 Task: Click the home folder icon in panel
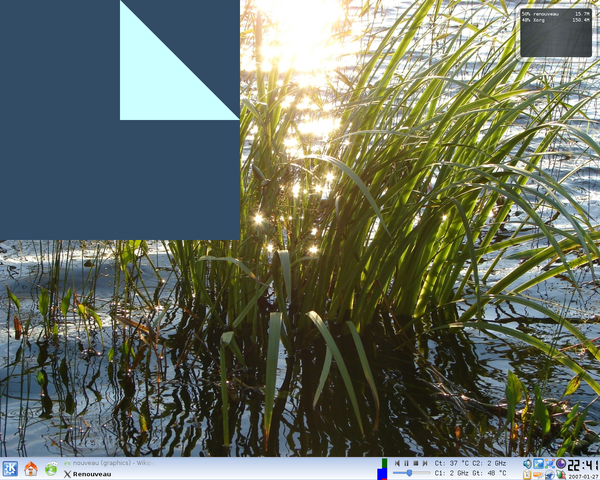(x=30, y=469)
